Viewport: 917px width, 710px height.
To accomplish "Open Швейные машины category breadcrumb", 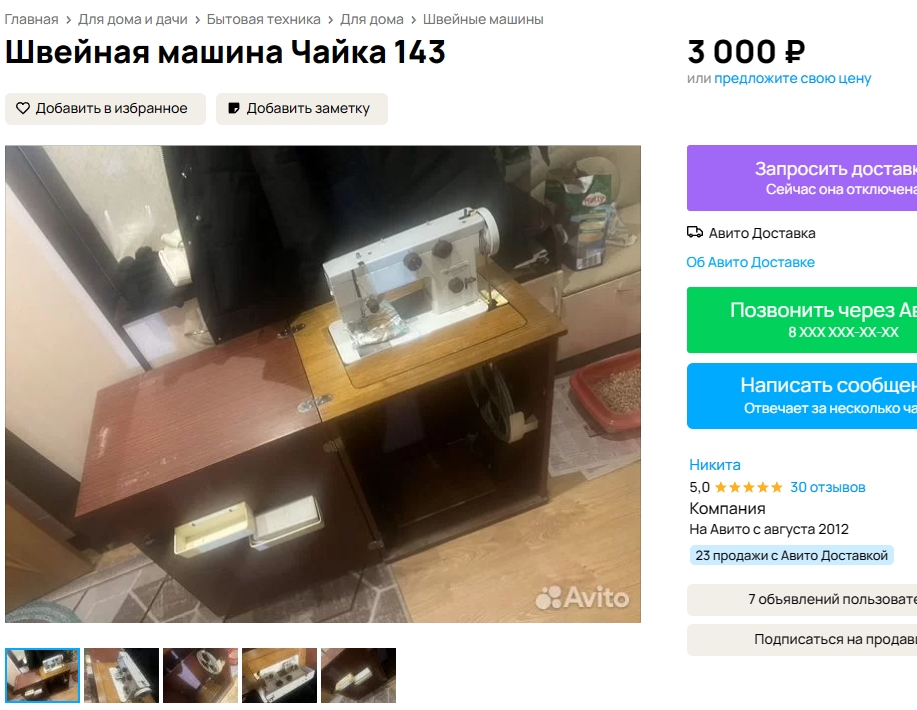I will pos(483,19).
